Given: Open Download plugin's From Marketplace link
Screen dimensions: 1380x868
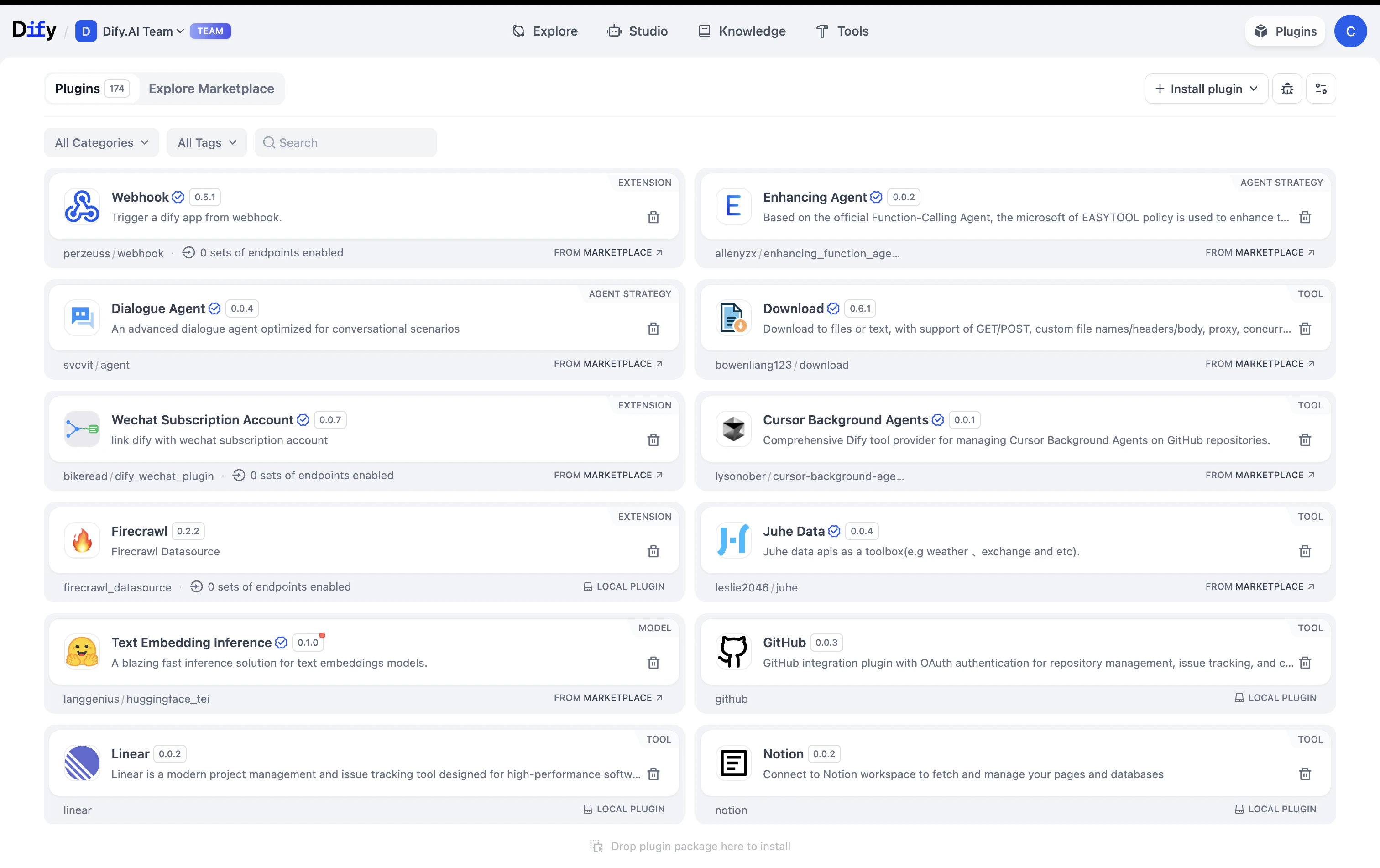Looking at the screenshot, I should (x=1259, y=364).
